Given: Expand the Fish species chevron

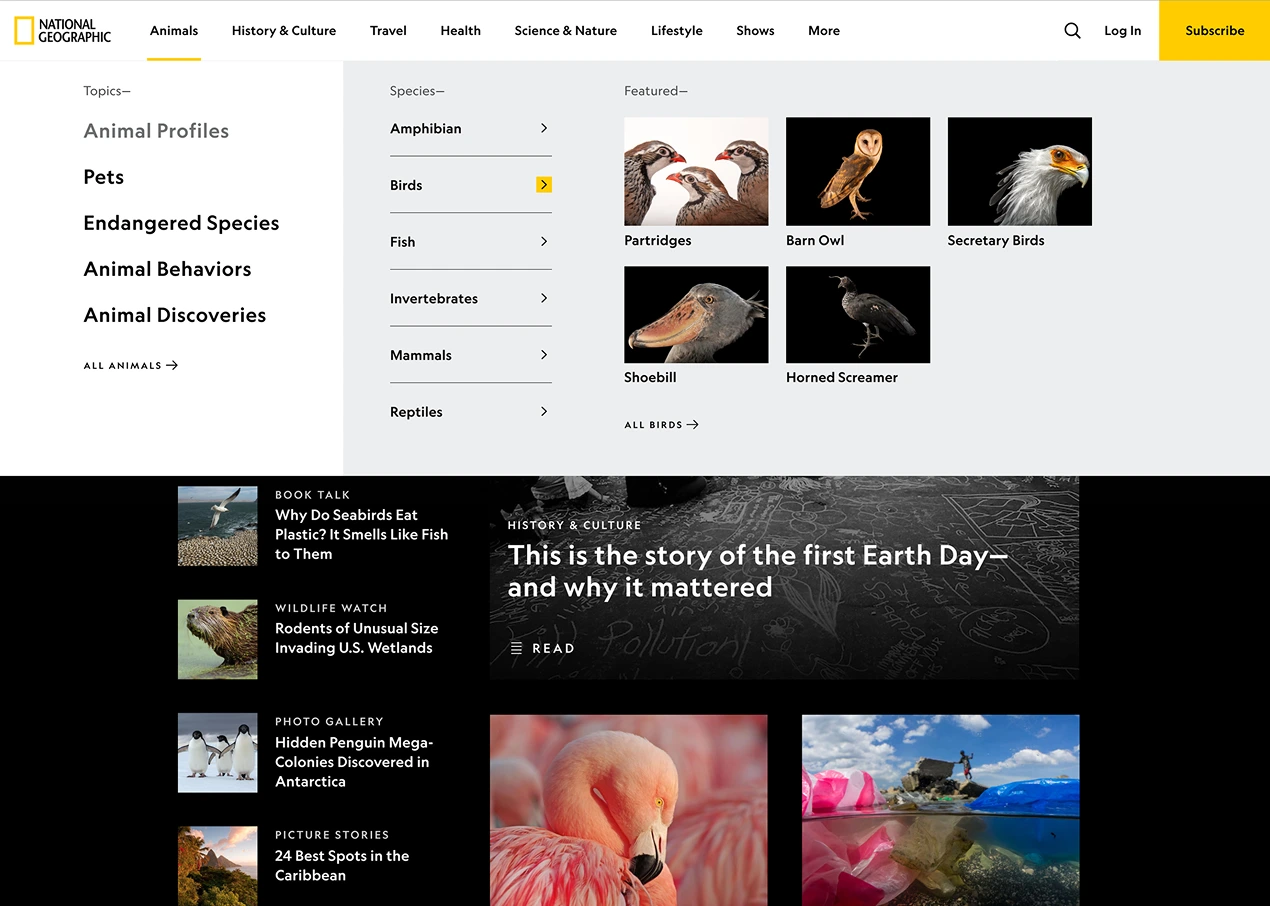Looking at the screenshot, I should 544,241.
